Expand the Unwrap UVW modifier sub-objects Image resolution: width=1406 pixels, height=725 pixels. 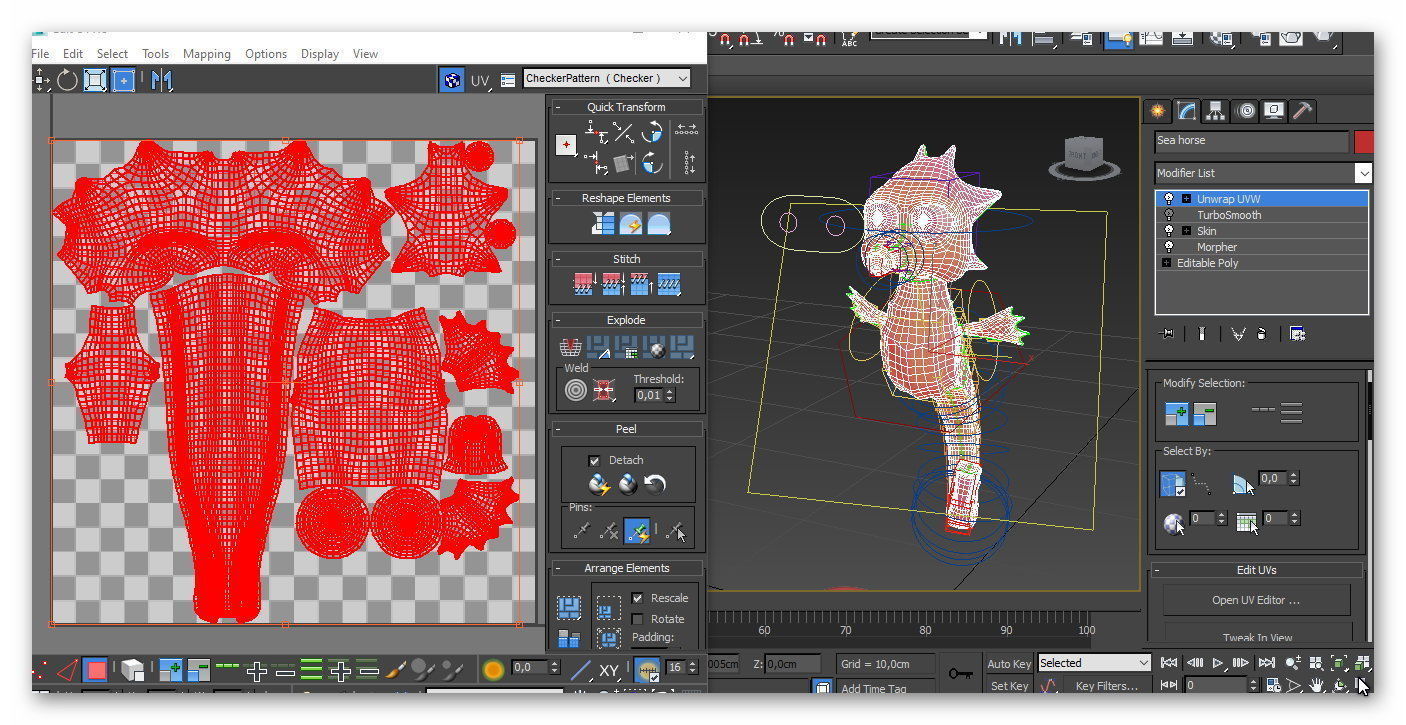pos(1187,199)
